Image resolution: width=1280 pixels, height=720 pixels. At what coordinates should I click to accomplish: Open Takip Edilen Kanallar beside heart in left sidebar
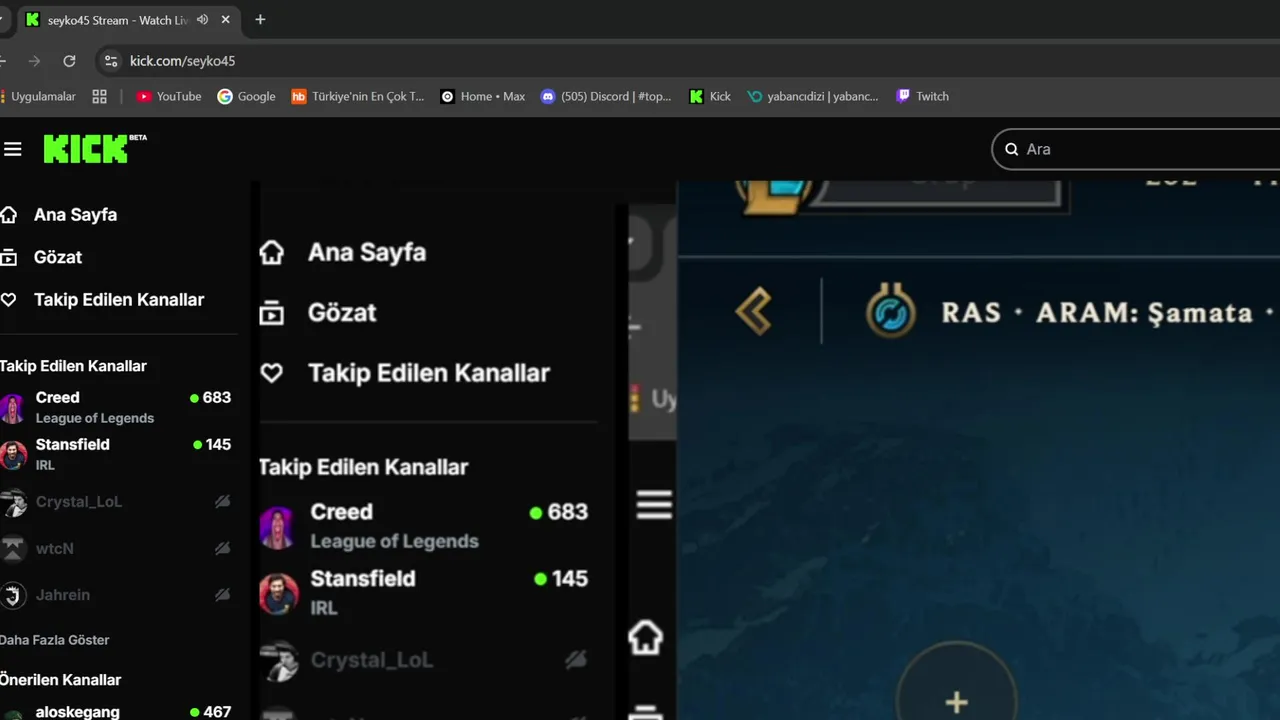coord(118,300)
